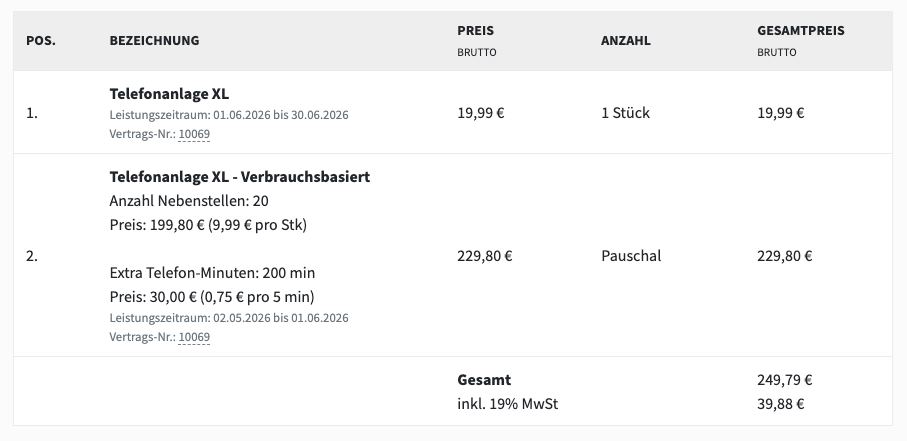Click the inkl. 19% MwSt label
The image size is (907, 441).
point(508,404)
